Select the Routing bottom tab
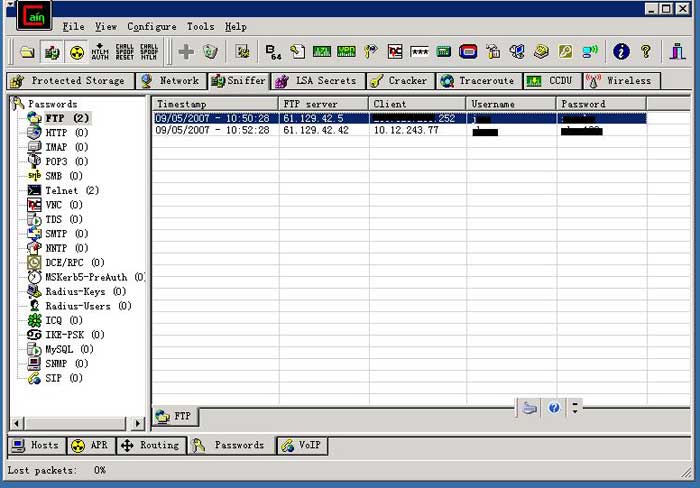This screenshot has height=488, width=700. tap(151, 446)
